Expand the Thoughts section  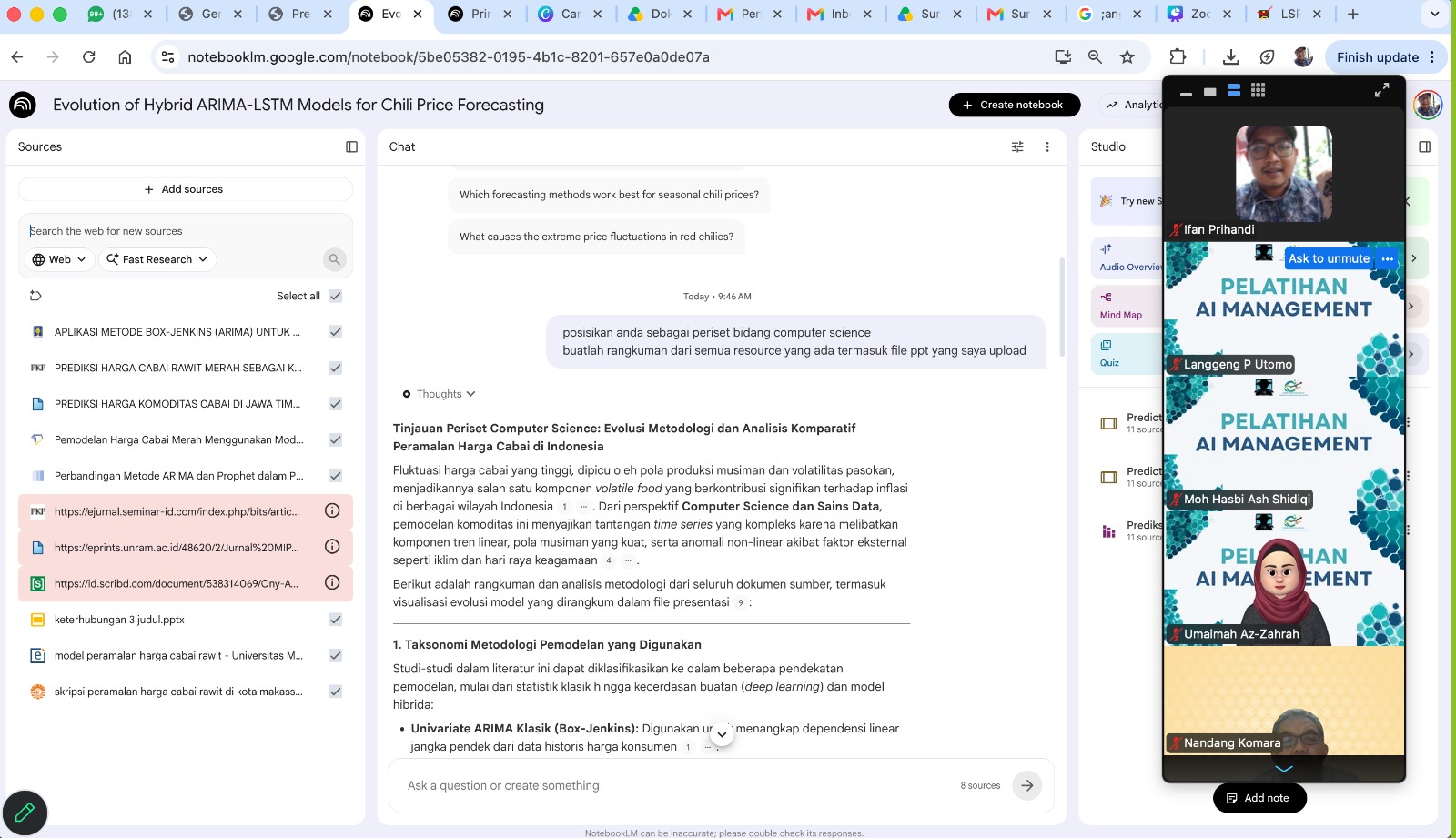(x=440, y=394)
